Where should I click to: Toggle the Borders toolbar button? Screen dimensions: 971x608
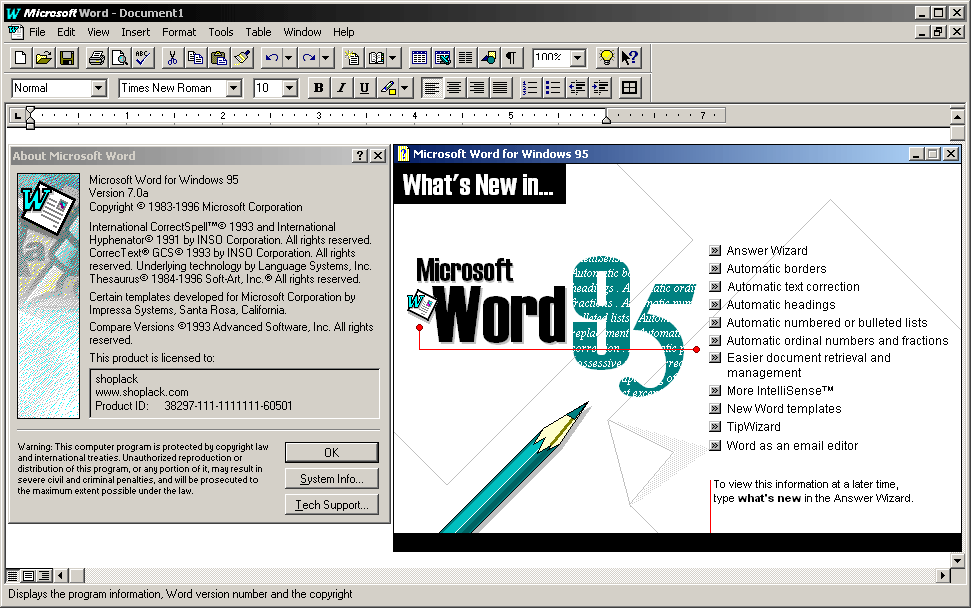tap(629, 88)
